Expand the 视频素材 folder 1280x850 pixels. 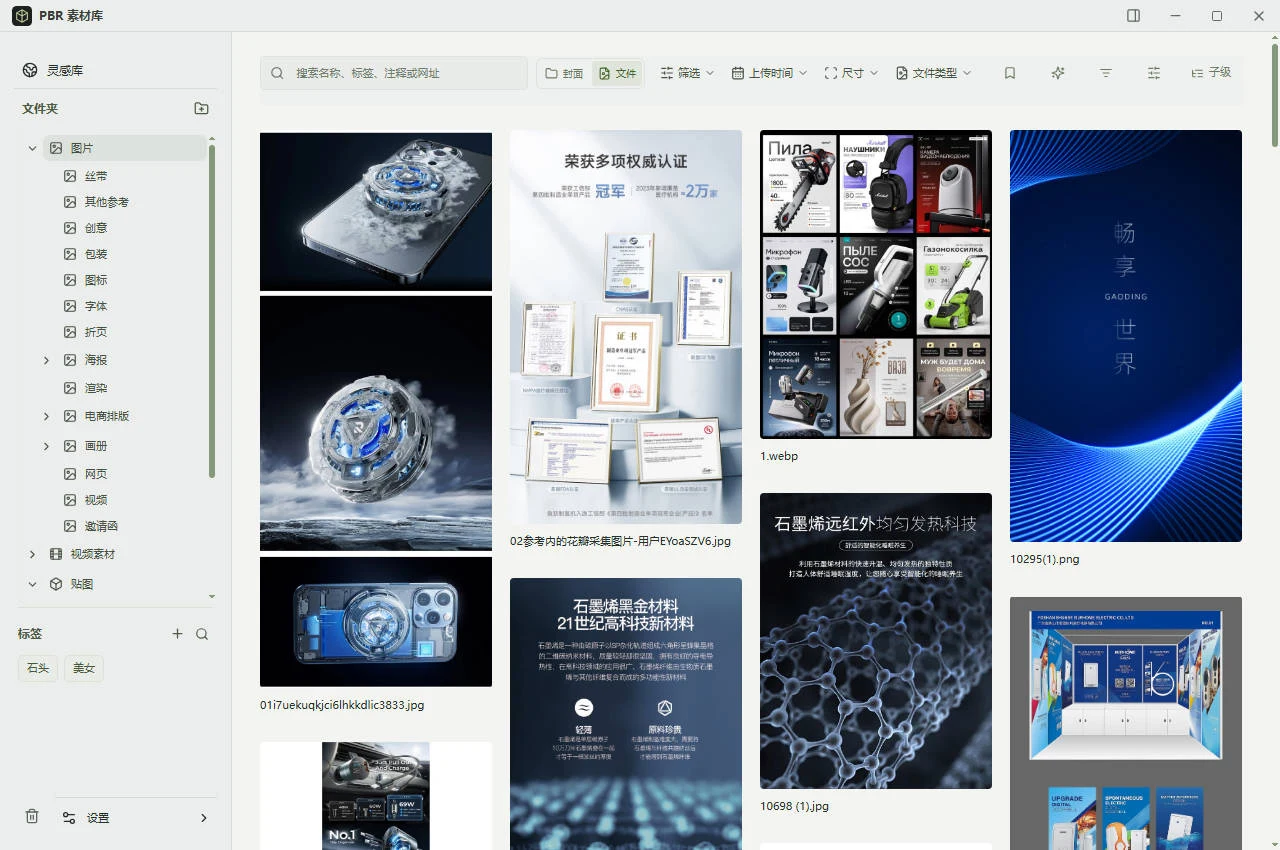coord(32,554)
